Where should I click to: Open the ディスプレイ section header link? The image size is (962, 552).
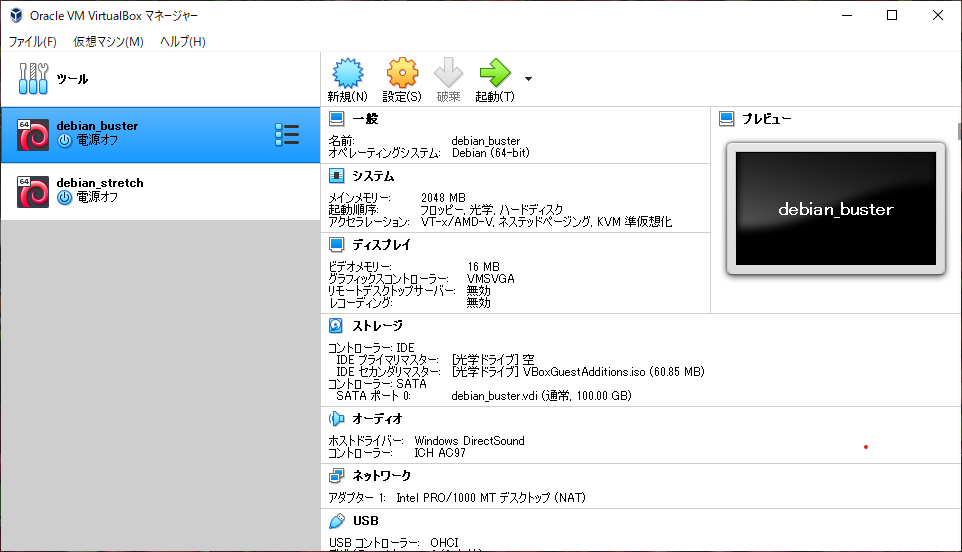tap(381, 245)
